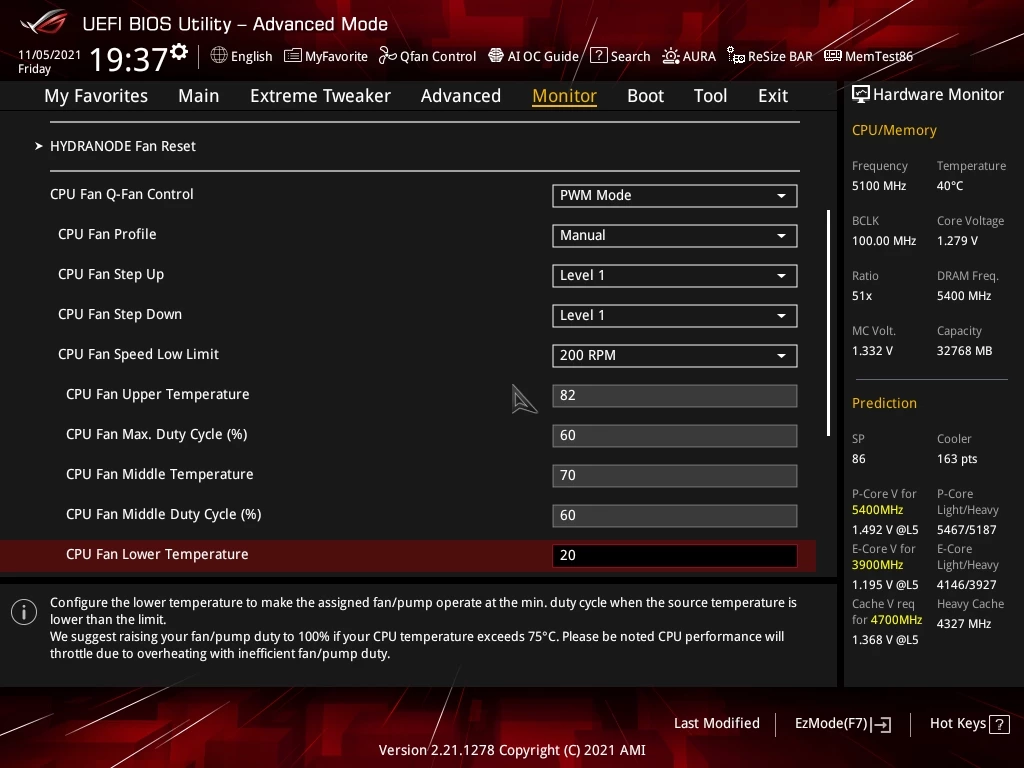
Task: Click the settings list scrollbar
Action: (828, 323)
